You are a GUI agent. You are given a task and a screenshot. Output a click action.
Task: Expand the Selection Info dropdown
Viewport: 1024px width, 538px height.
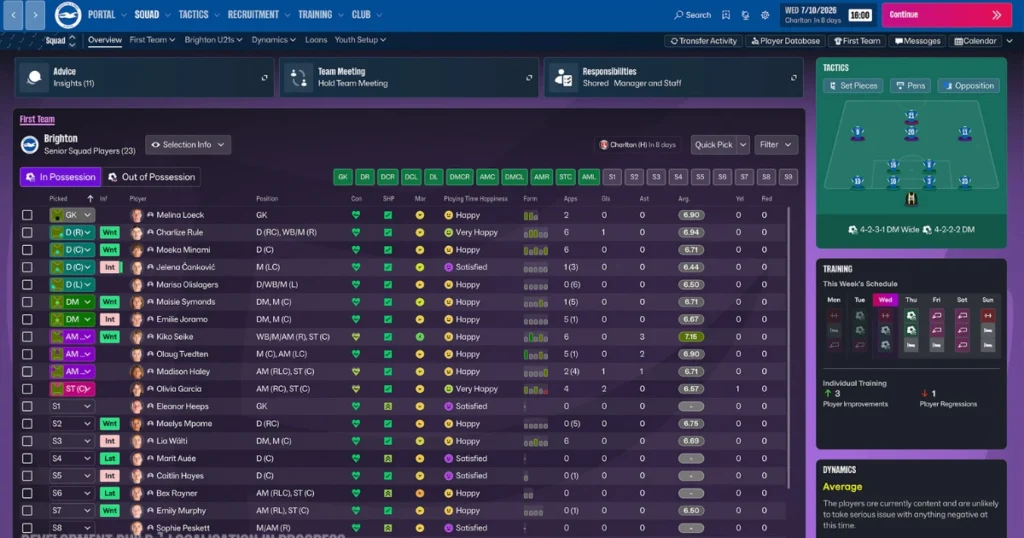point(187,144)
